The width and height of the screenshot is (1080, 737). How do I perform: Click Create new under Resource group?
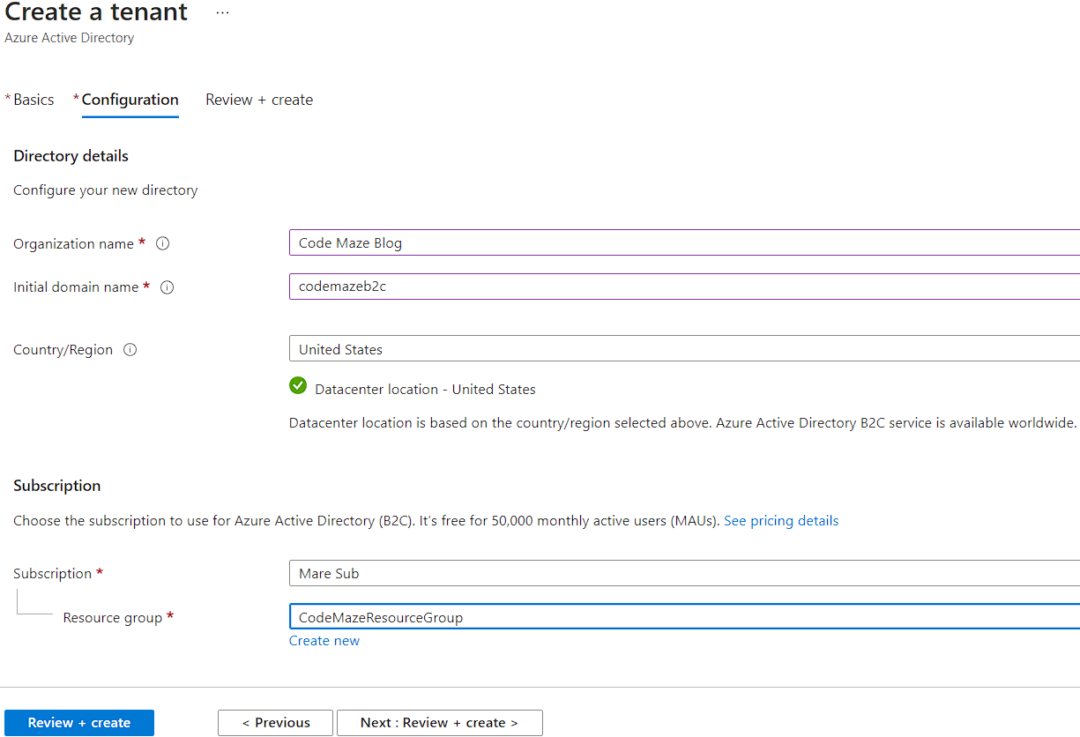[324, 641]
